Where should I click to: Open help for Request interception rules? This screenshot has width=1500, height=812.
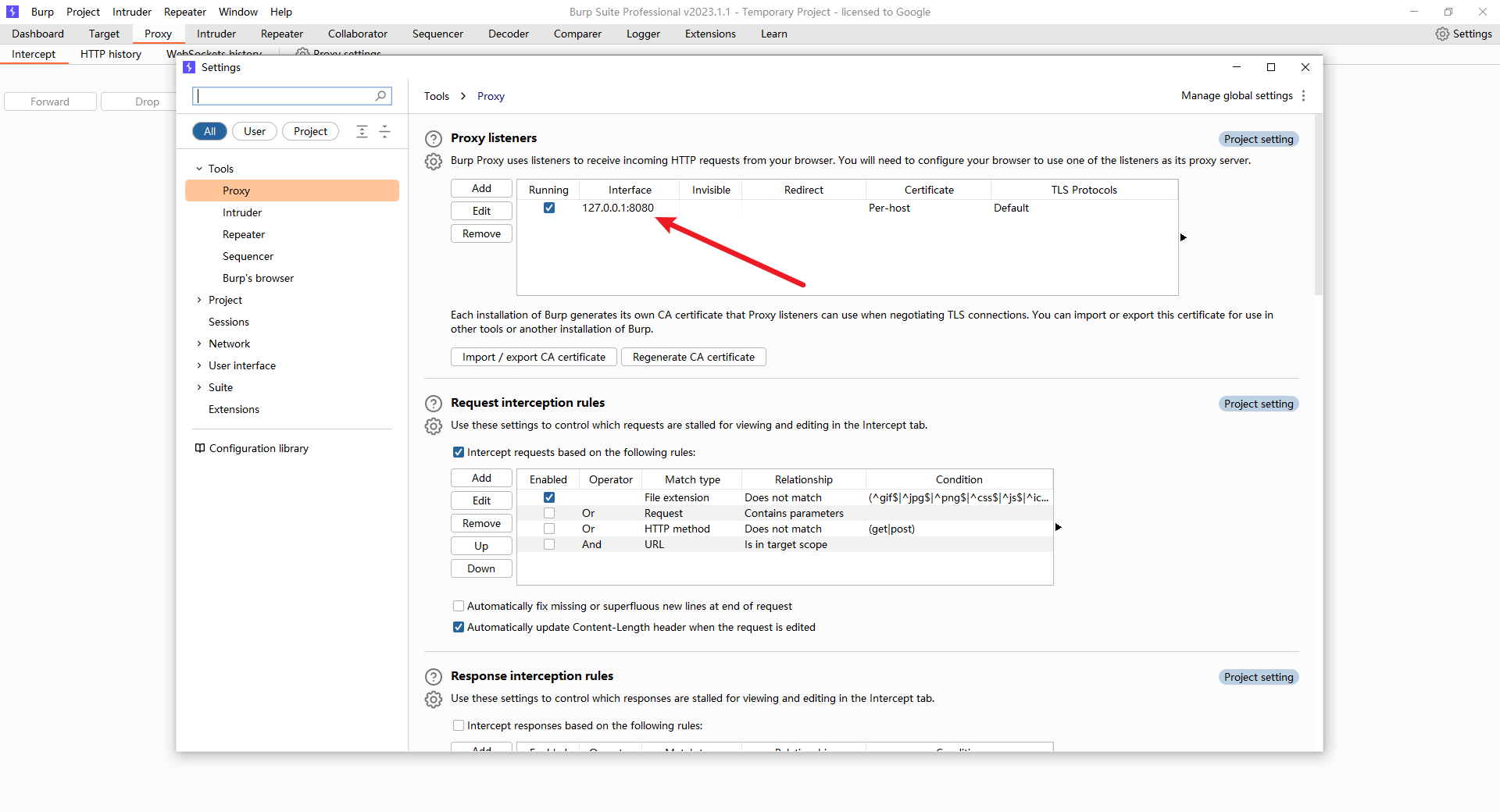click(434, 404)
